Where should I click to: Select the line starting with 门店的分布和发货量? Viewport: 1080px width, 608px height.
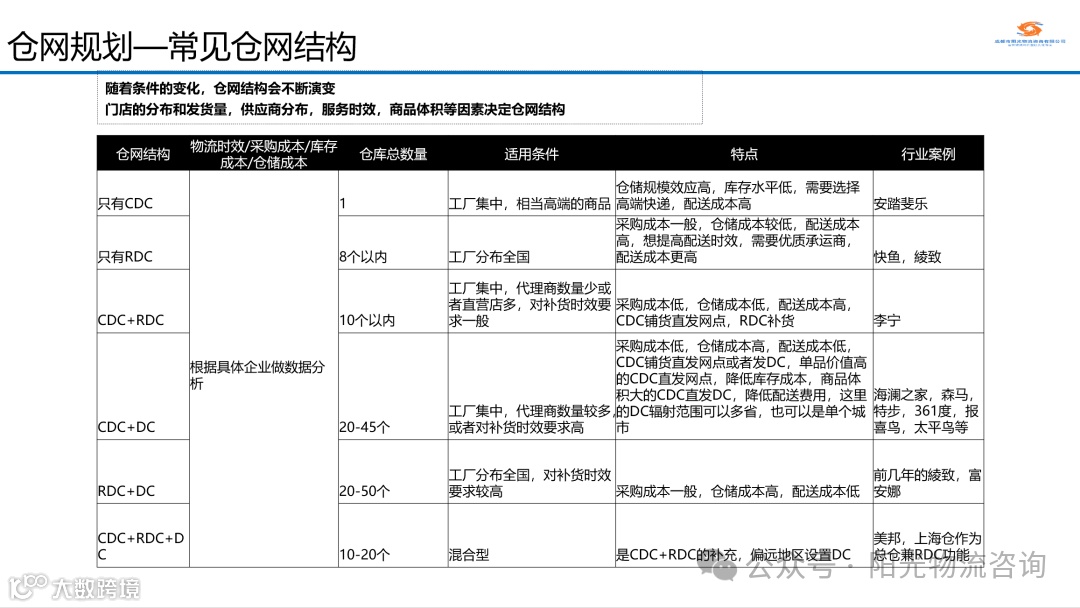click(x=335, y=109)
